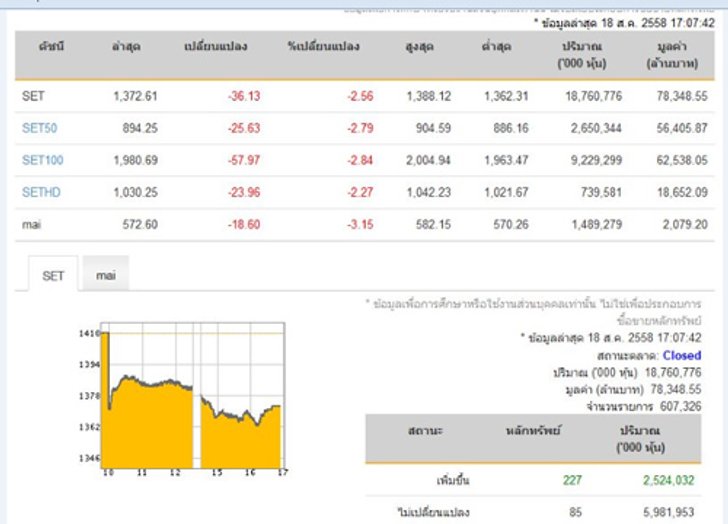Click SET100 percent change -2.84
This screenshot has height=524, width=728.
[360, 160]
